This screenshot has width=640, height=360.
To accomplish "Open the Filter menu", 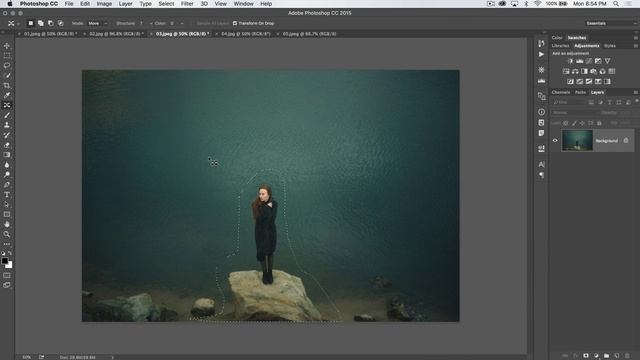I will tap(187, 4).
